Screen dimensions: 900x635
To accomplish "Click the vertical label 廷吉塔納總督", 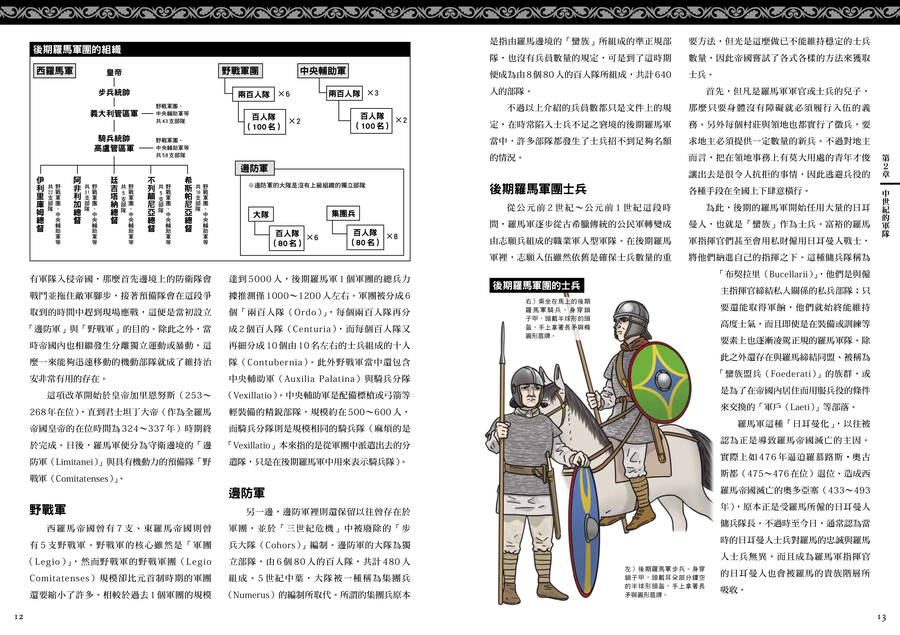I will 114,200.
